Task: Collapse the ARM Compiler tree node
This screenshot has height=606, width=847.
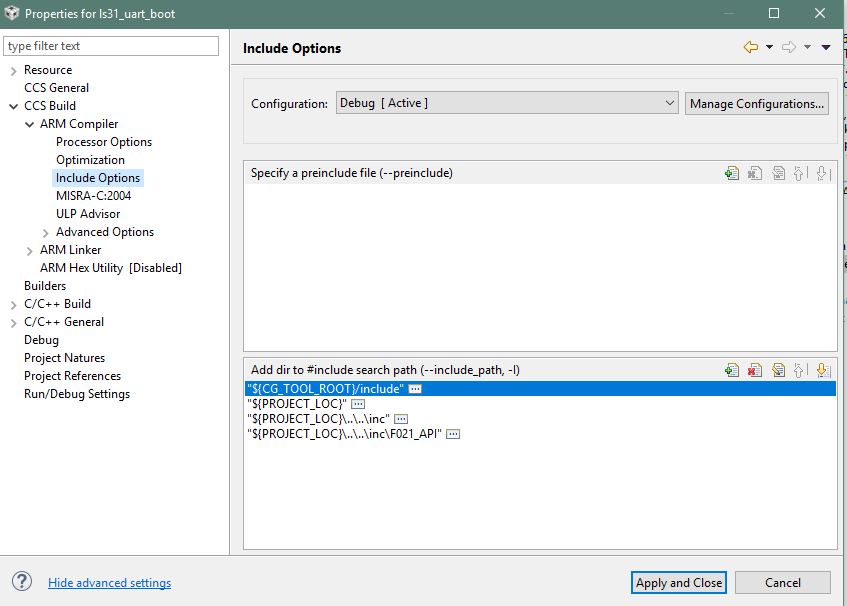Action: (31, 123)
